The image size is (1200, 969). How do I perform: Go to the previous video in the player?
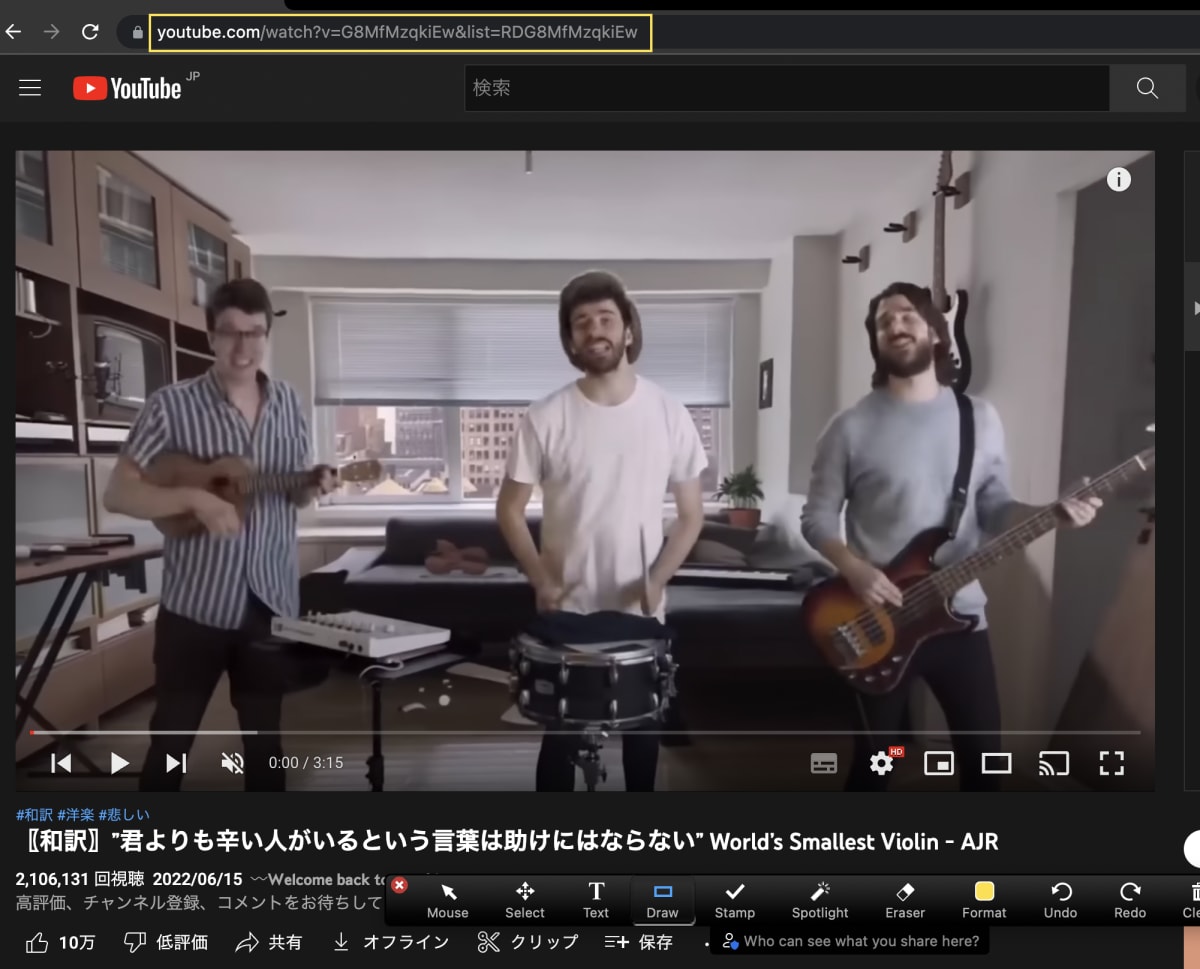(61, 763)
